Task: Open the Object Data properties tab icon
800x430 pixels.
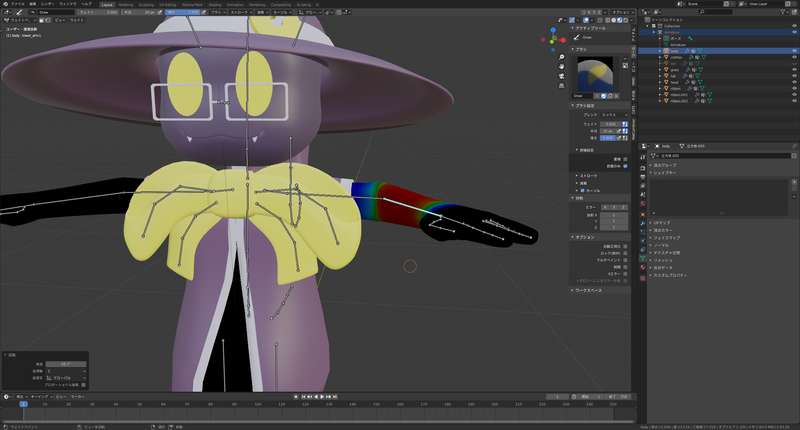Action: coord(645,259)
